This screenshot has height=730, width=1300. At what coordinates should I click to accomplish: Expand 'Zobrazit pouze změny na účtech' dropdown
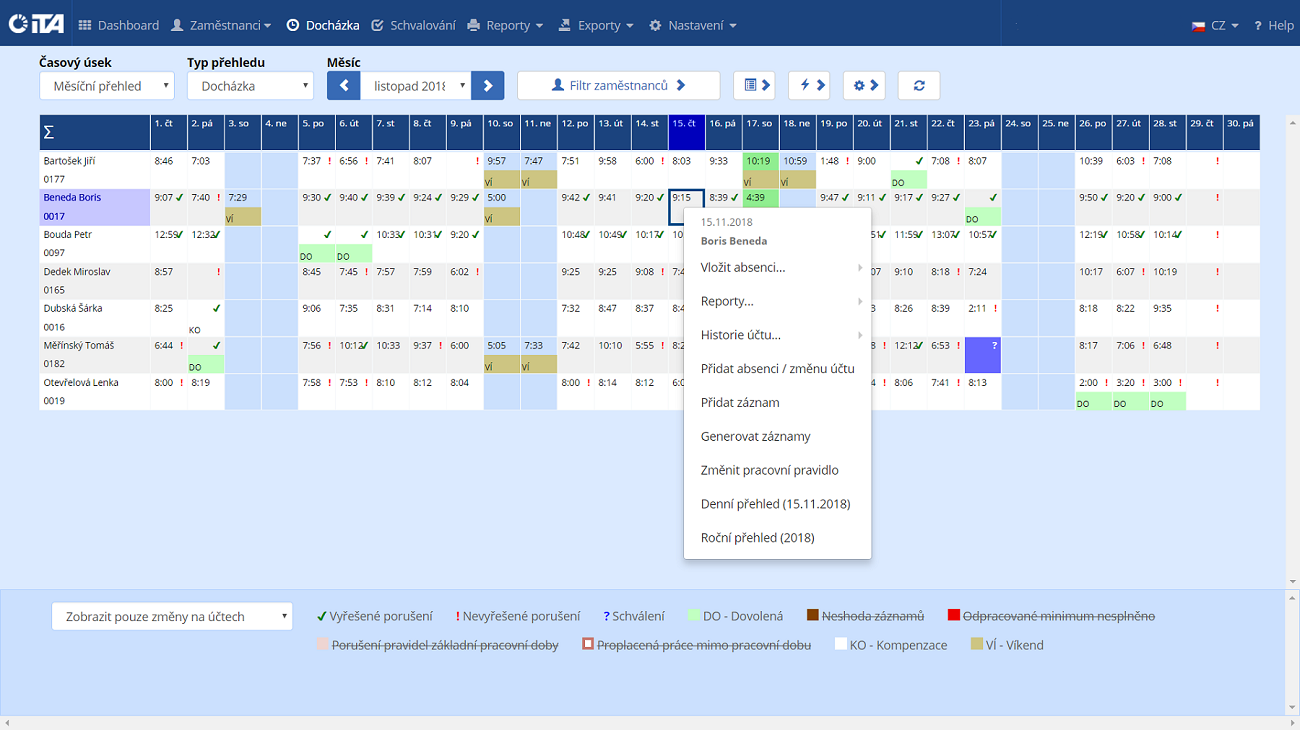(x=172, y=617)
